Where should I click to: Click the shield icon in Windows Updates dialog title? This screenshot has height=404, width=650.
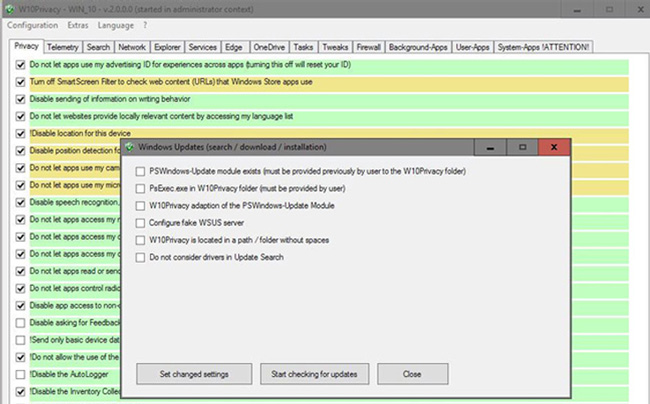coord(130,147)
